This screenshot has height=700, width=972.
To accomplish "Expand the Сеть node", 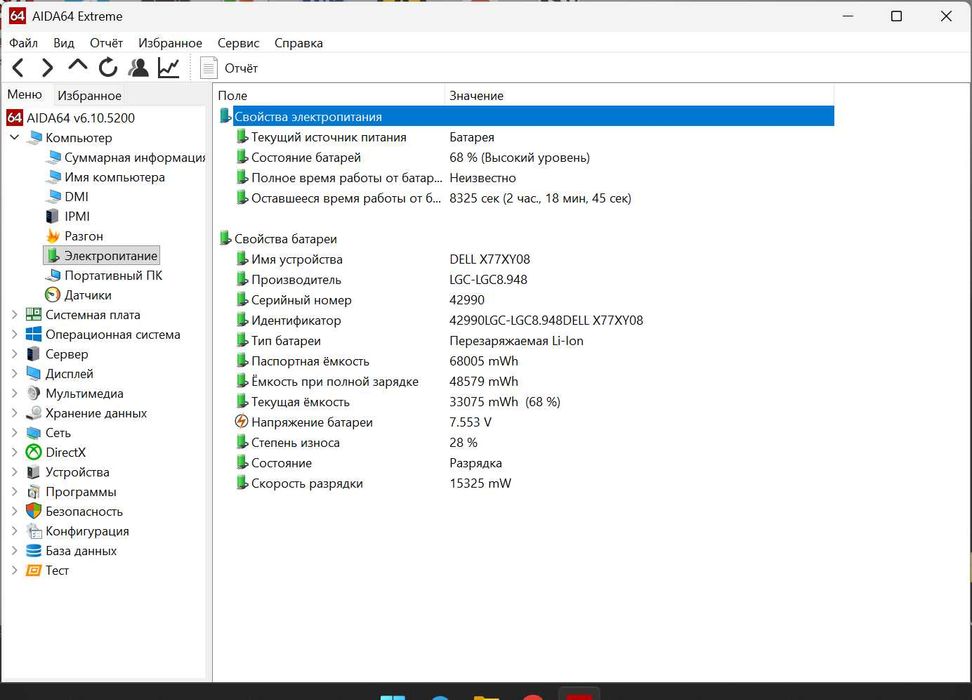I will (14, 433).
